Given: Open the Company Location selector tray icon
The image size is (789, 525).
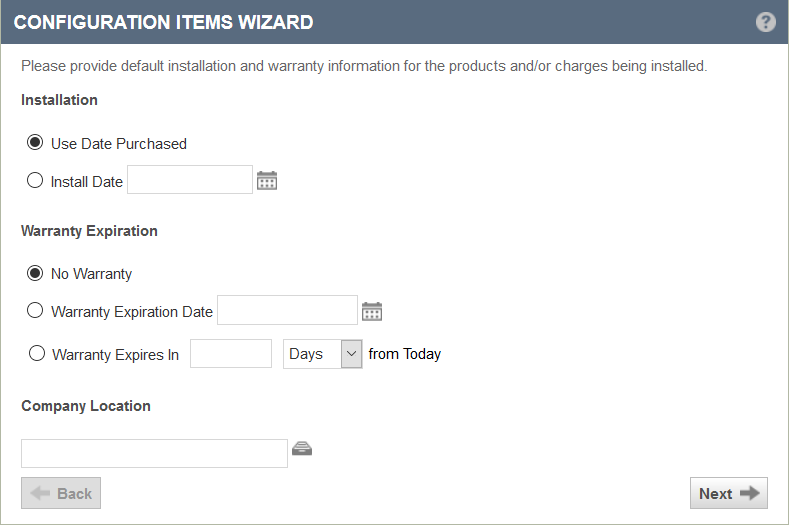Looking at the screenshot, I should point(302,448).
